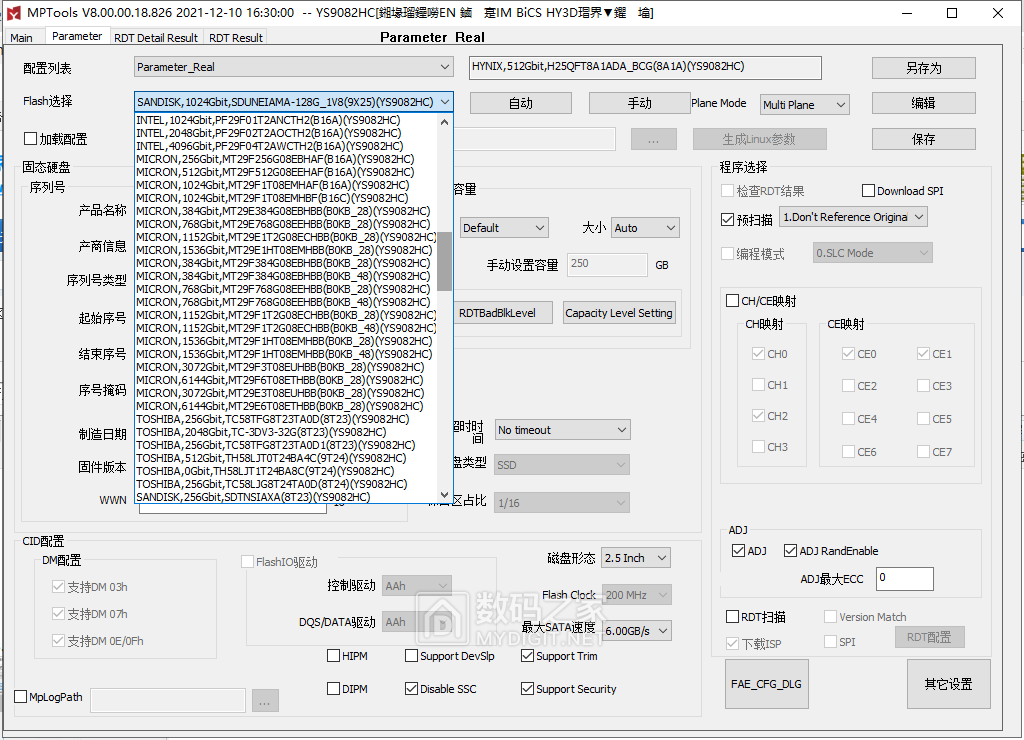Open 其它设置 other settings
Viewport: 1024px width, 740px height.
[x=947, y=684]
